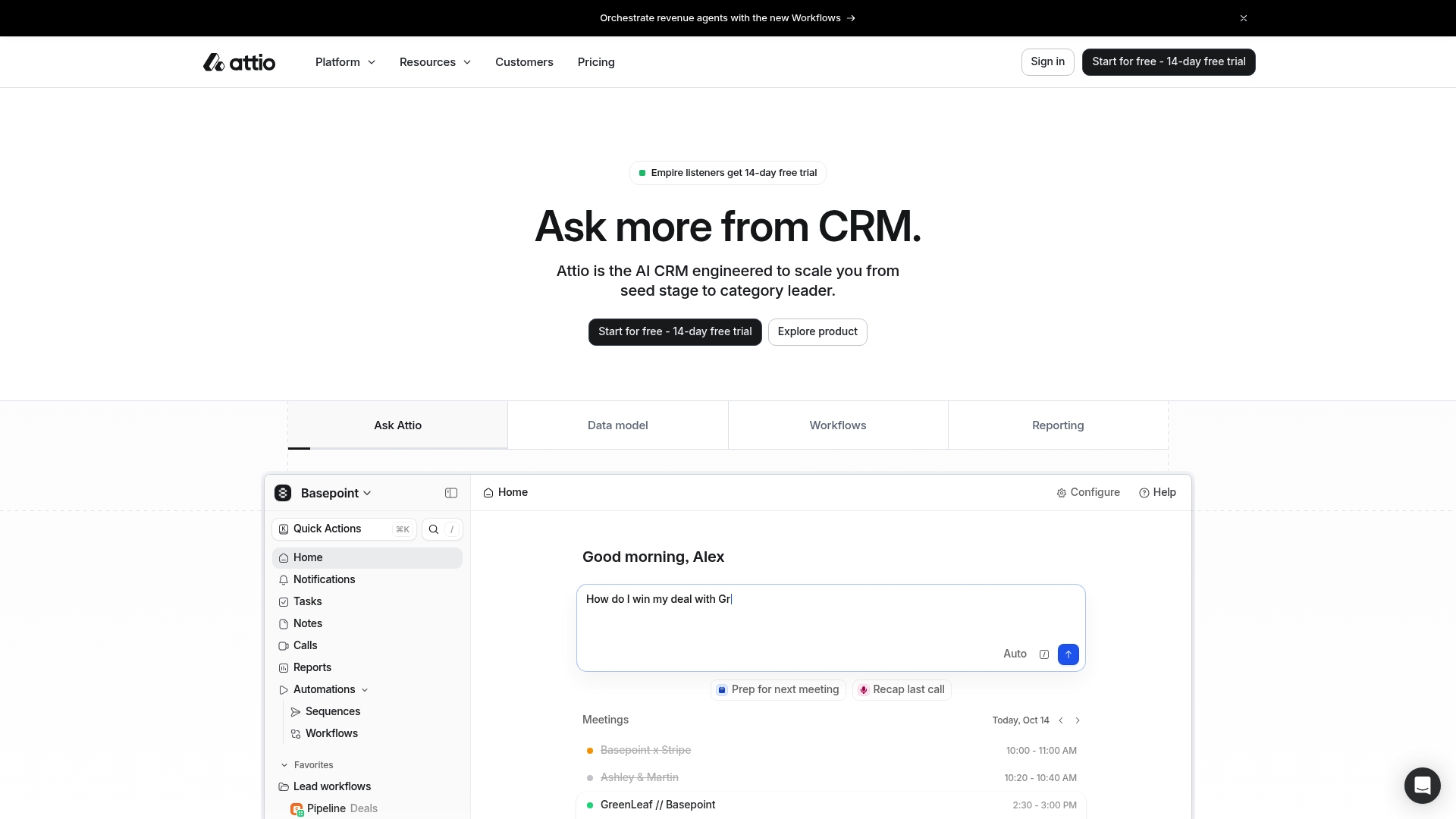Click the sidebar search icon
The width and height of the screenshot is (1456, 819).
(434, 529)
